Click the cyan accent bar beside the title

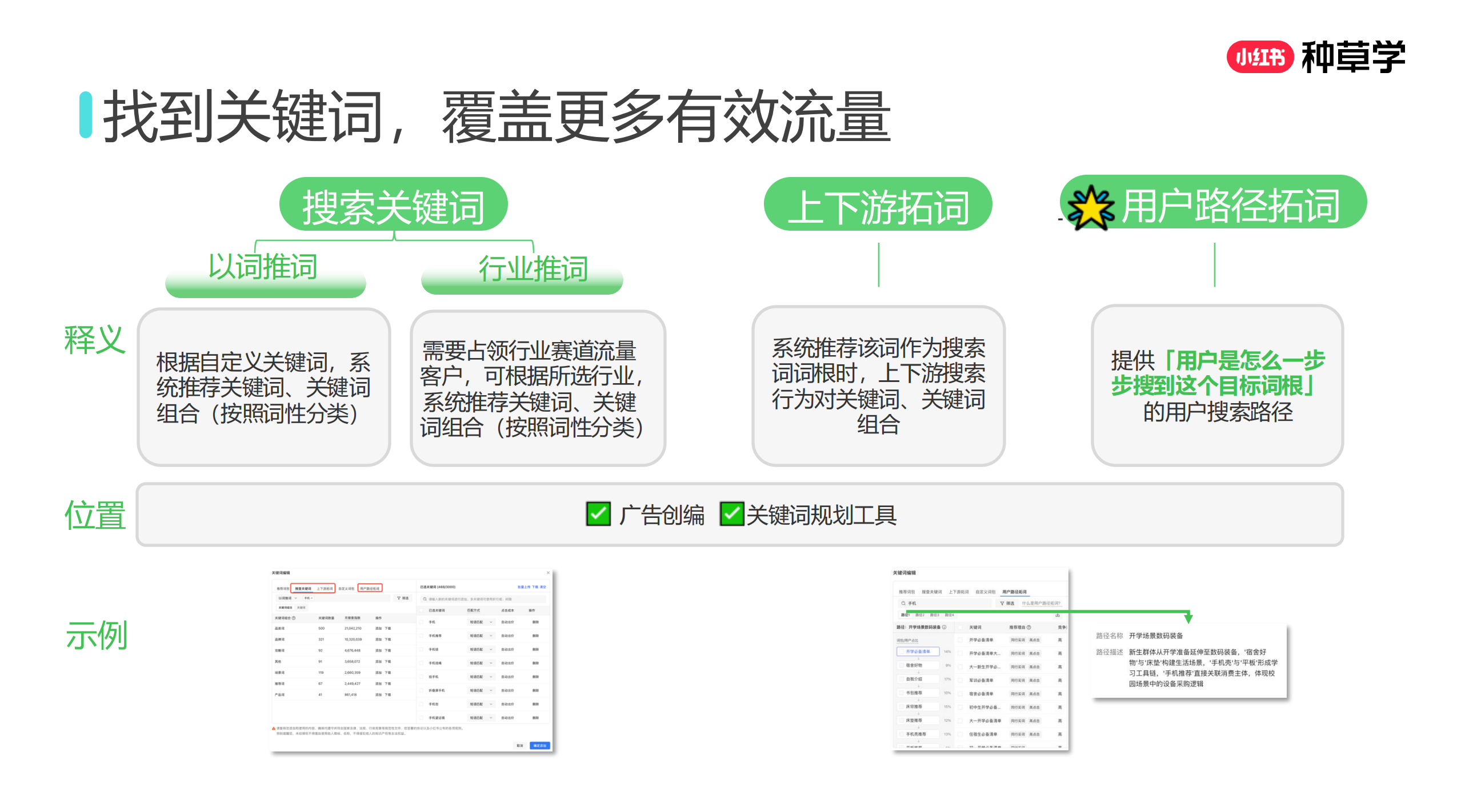86,114
